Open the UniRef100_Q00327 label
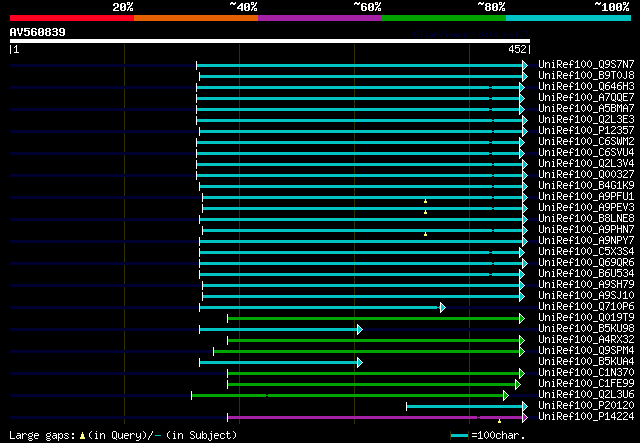The width and height of the screenshot is (640, 443). point(586,174)
